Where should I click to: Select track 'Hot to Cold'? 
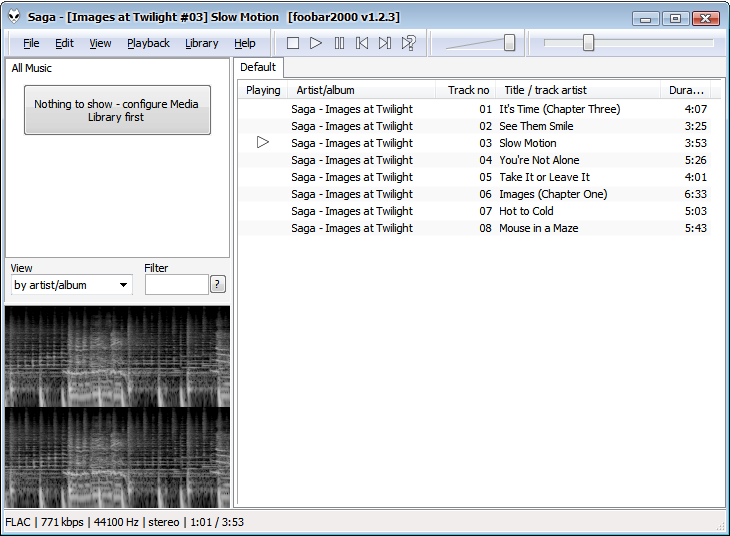click(x=526, y=211)
